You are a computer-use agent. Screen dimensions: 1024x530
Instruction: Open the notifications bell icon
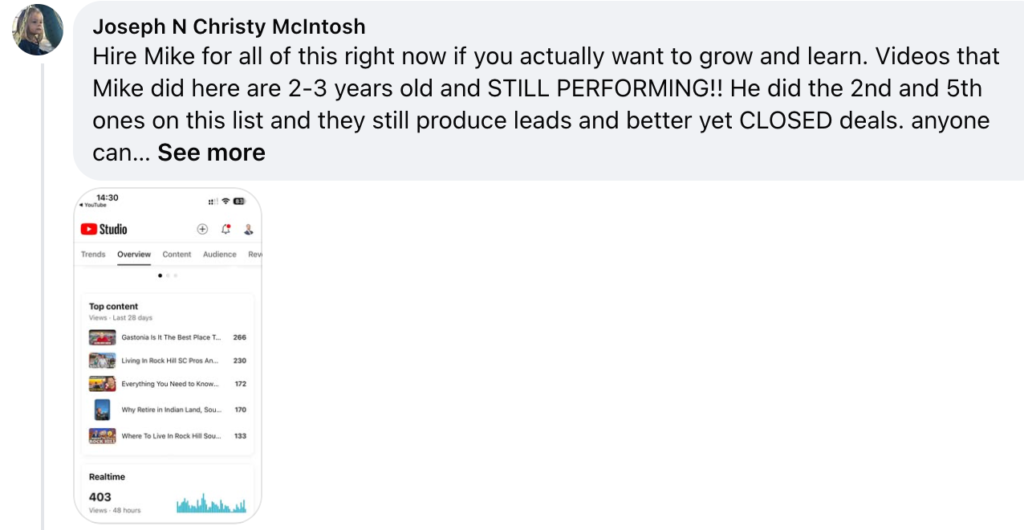click(x=226, y=229)
